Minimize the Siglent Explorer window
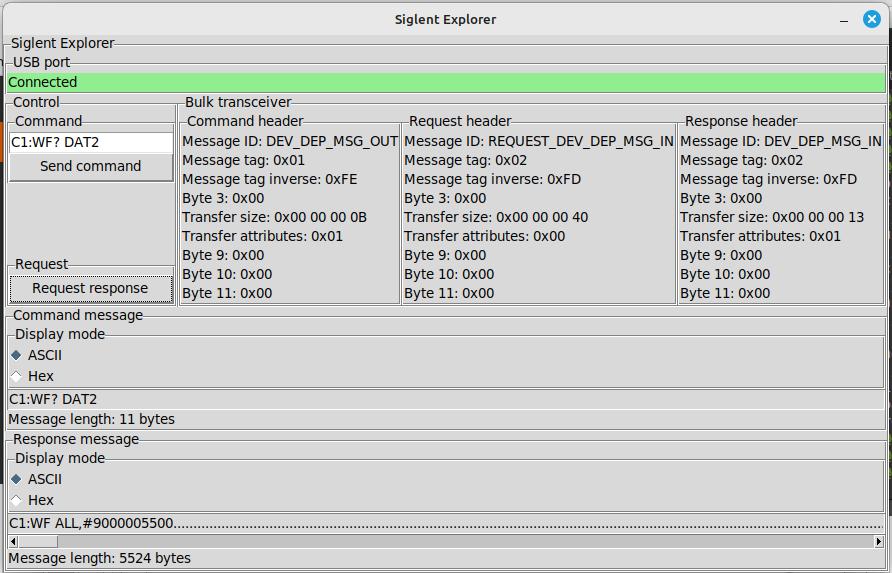The image size is (892, 573). point(845,19)
